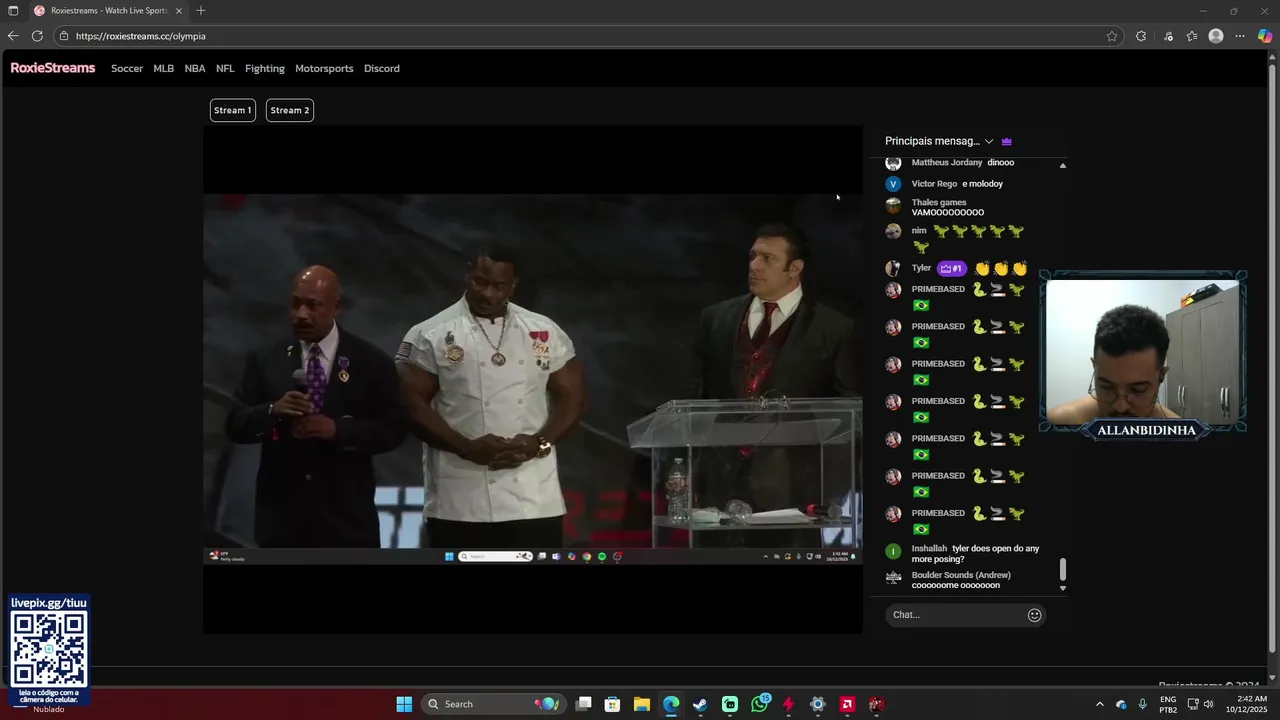Image resolution: width=1280 pixels, height=720 pixels.
Task: Open the Settings gear taskbar icon
Action: (818, 704)
